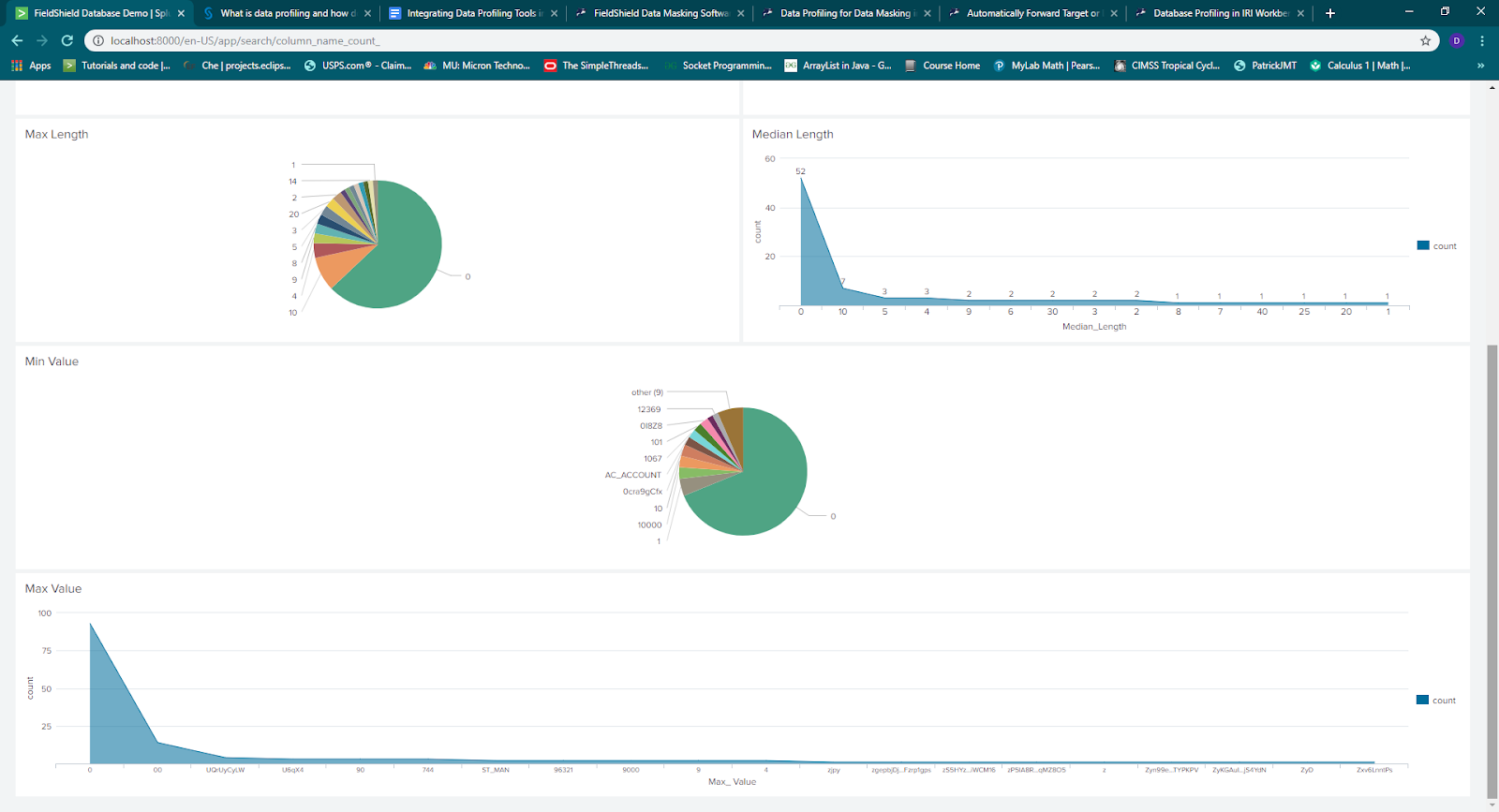This screenshot has width=1499, height=812.
Task: Close the Database Profiling in IRI Workbench tab
Action: 1300,13
